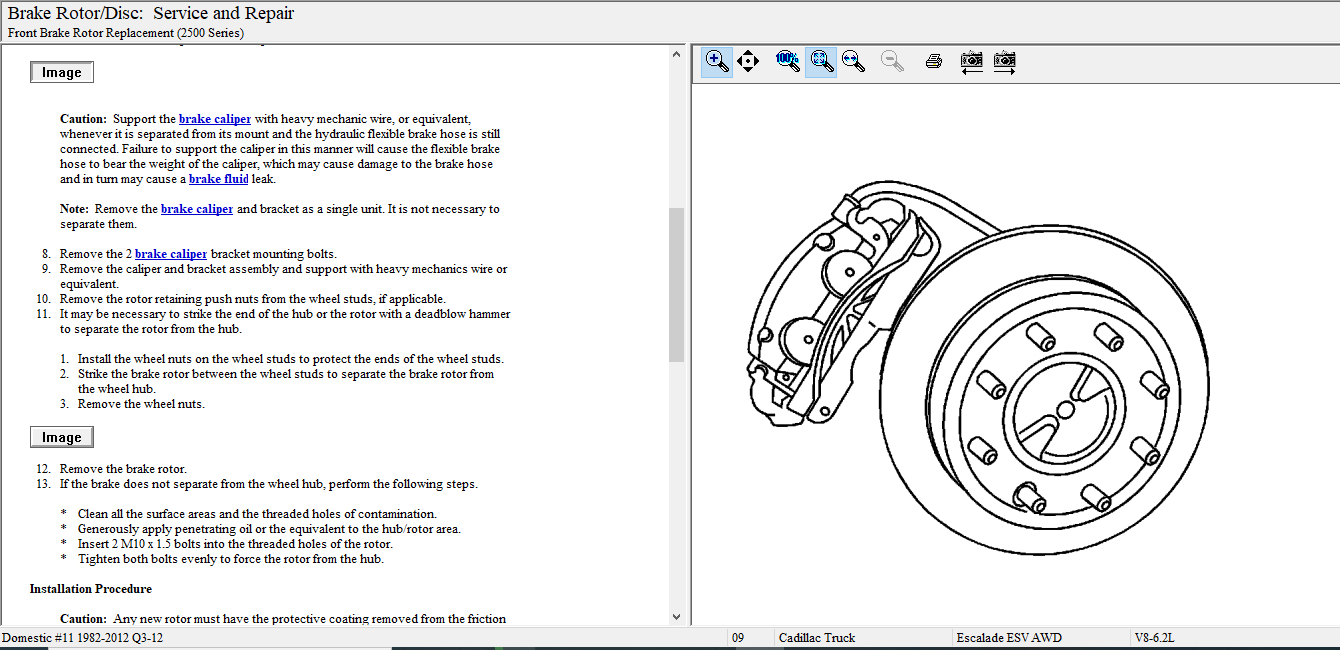Click the fit-to-width zoom icon
Screen dimensions: 1340x650
[853, 61]
